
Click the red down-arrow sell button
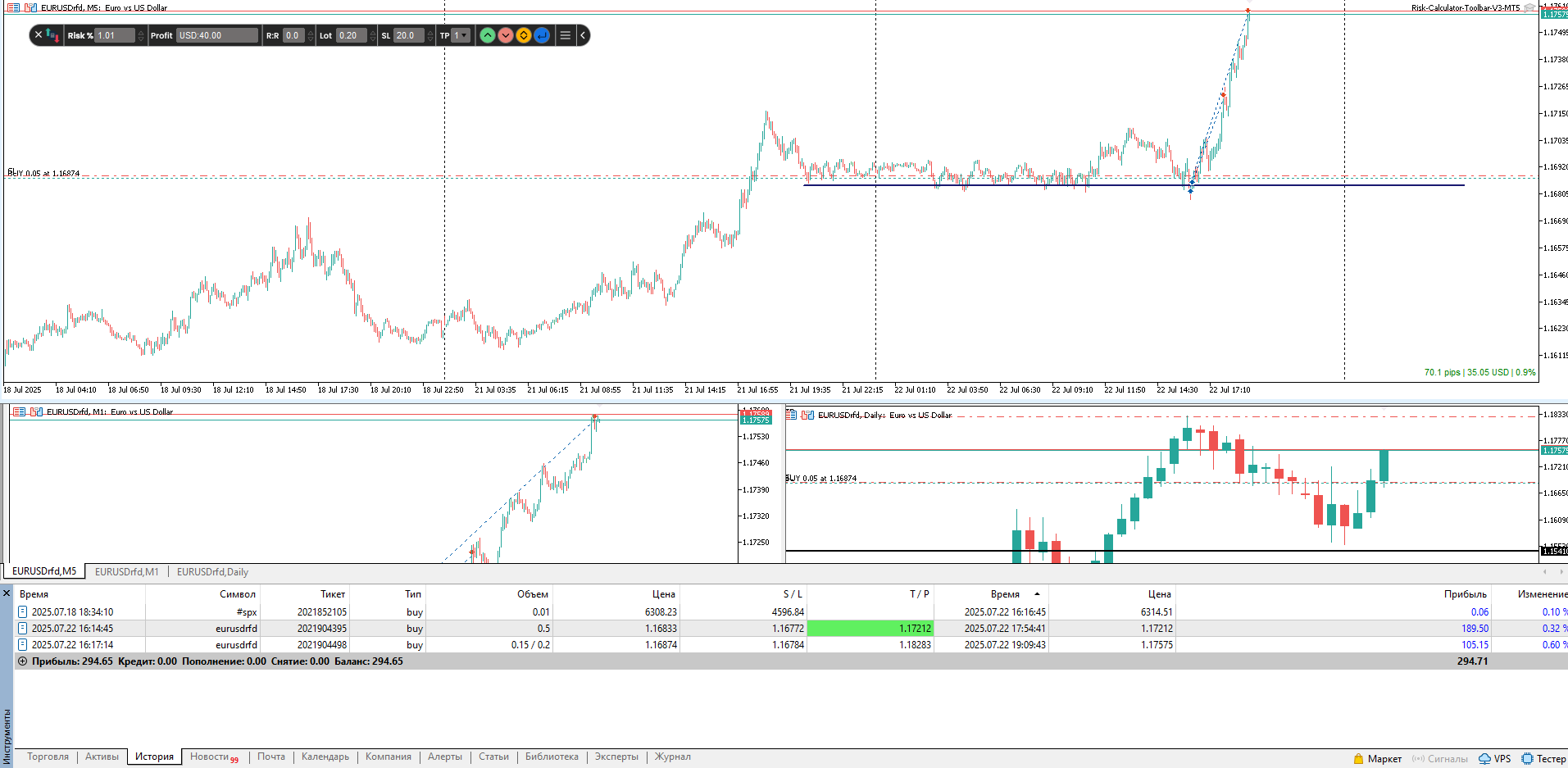(506, 35)
